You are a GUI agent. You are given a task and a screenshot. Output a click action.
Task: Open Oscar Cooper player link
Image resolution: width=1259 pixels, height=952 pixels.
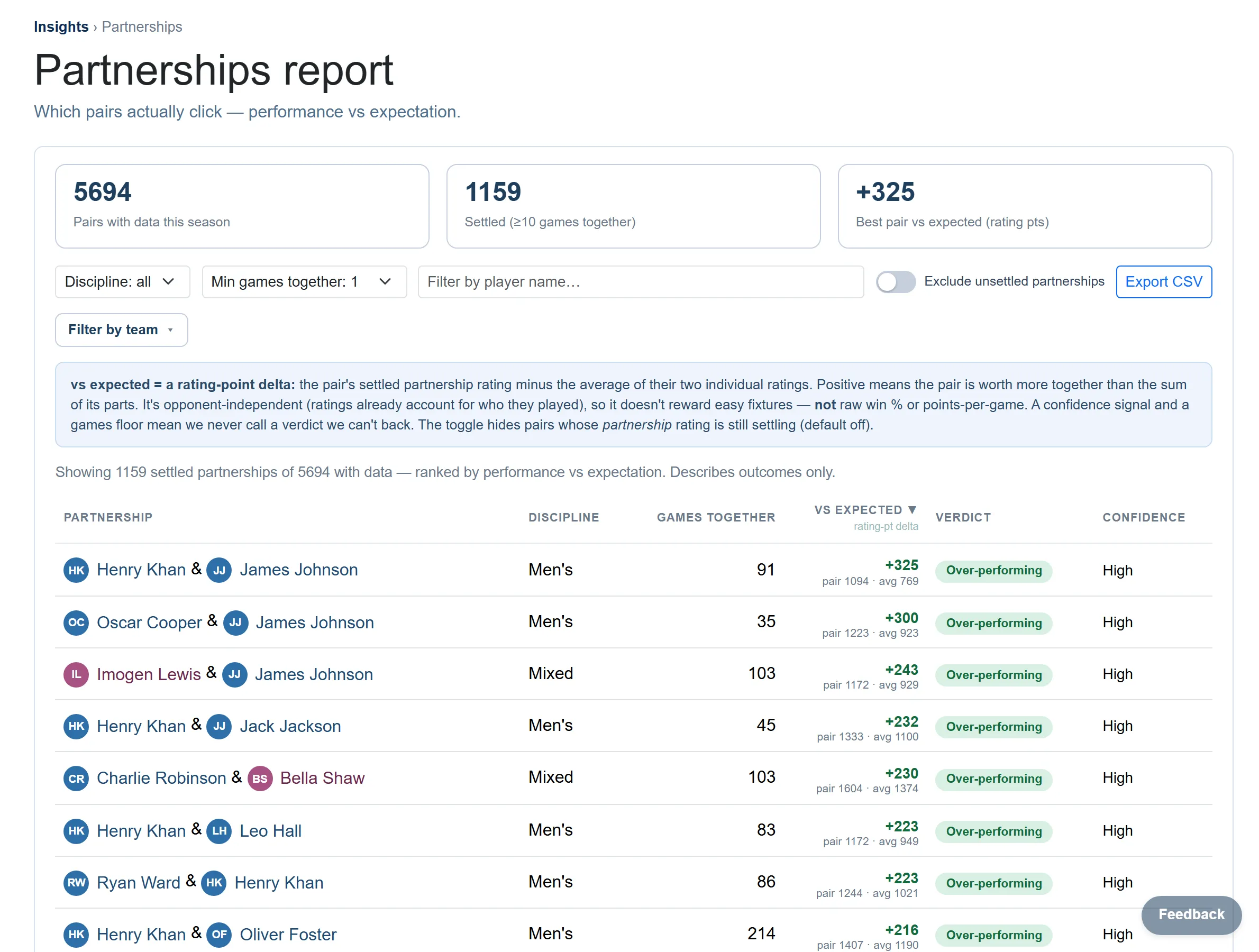(149, 623)
